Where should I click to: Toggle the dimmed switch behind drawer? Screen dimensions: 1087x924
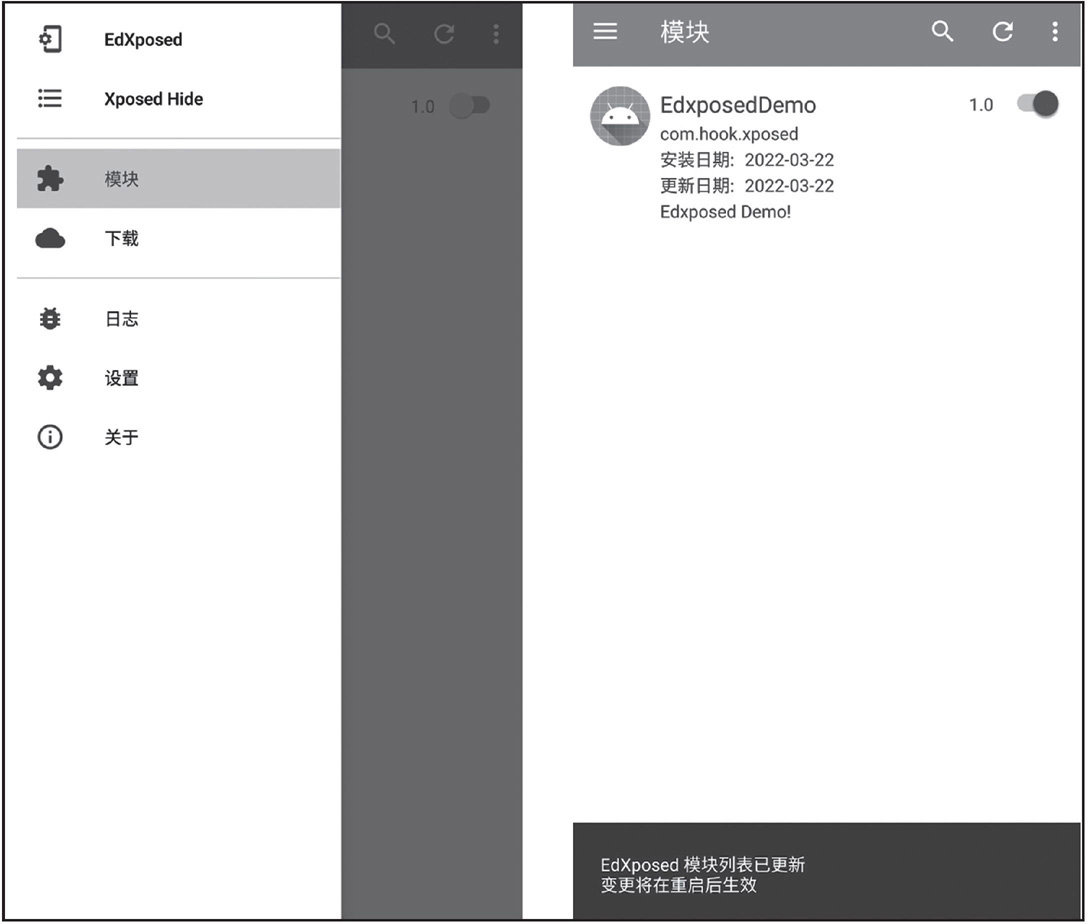point(470,105)
